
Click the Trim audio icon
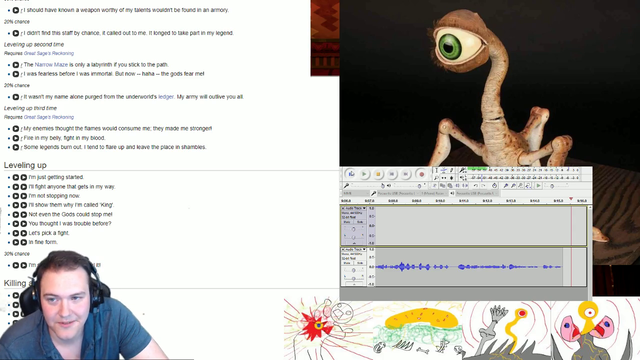coord(457,186)
